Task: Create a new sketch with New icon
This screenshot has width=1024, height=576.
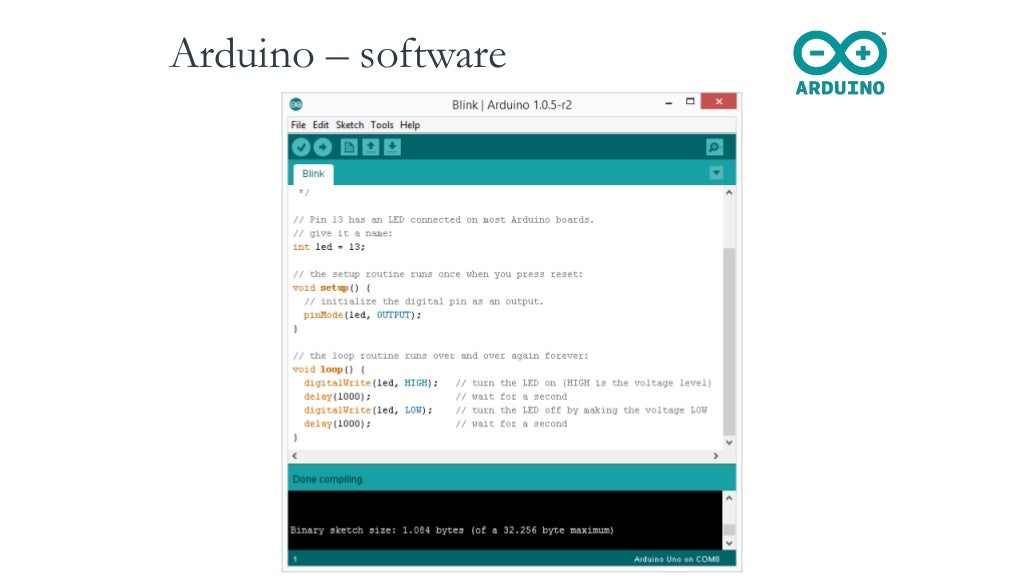Action: click(349, 147)
